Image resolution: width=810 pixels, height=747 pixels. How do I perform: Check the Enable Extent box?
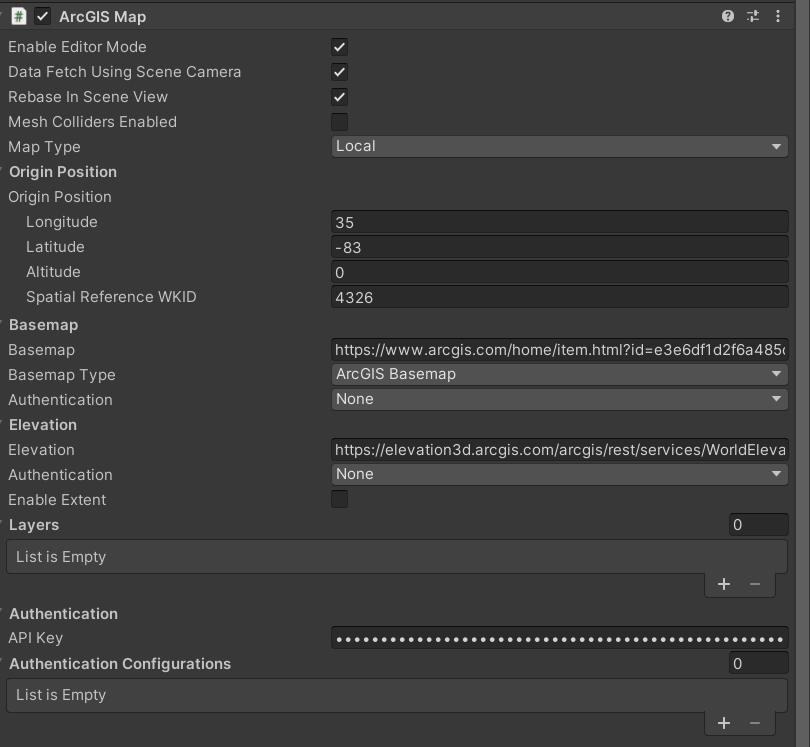click(339, 499)
